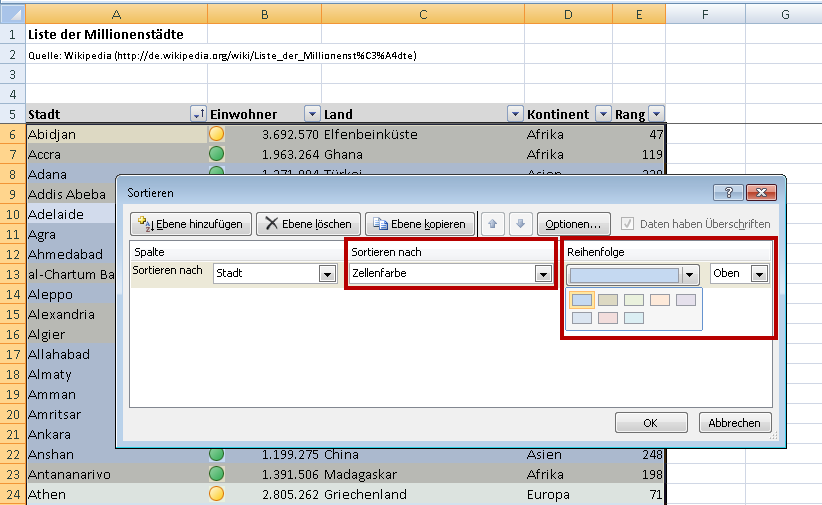Screen dimensions: 822x505
Task: Open the Land column filter arrow
Action: pyautogui.click(x=515, y=114)
